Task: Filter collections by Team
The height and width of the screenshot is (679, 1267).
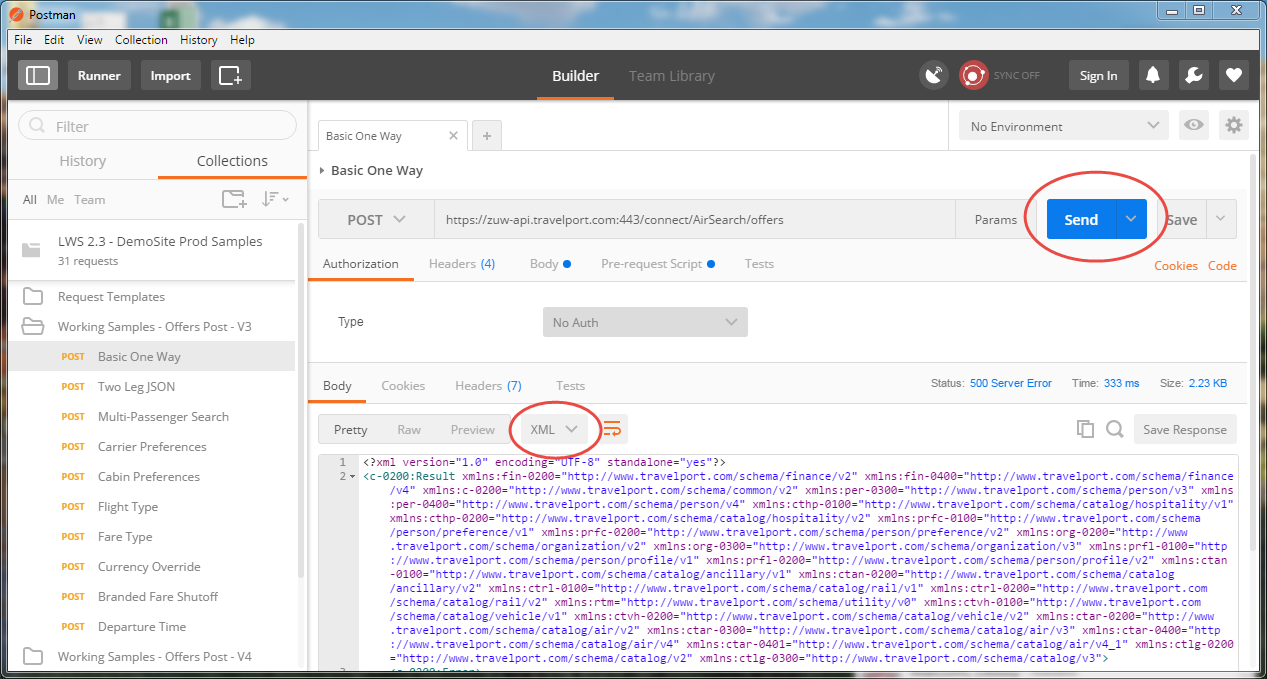Action: (x=89, y=199)
